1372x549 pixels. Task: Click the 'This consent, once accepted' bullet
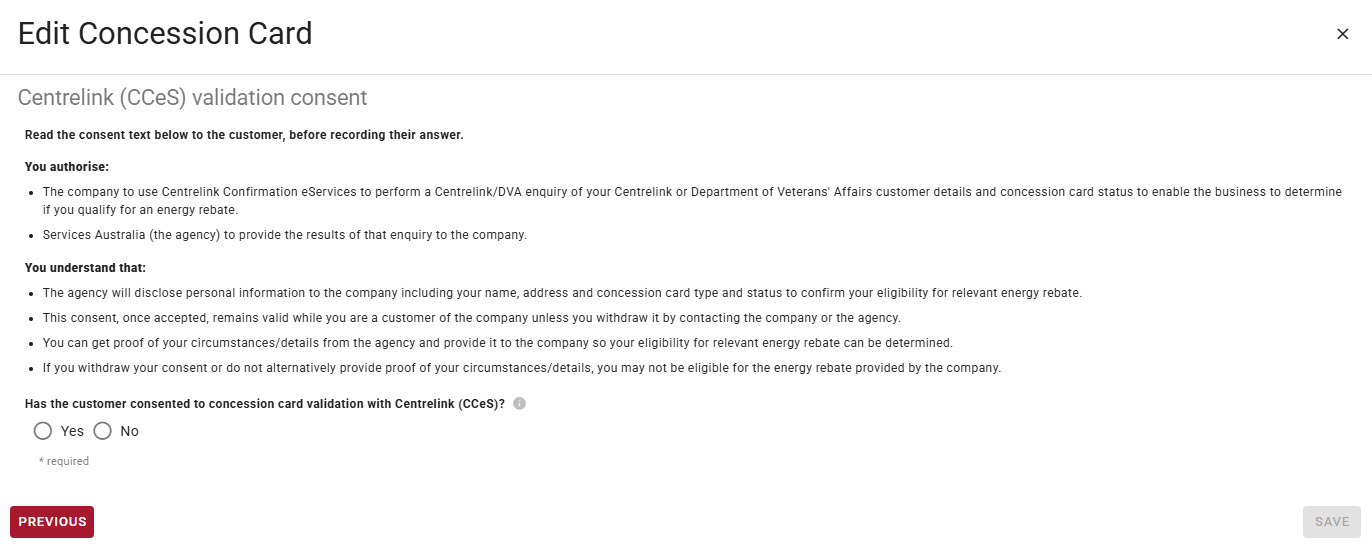tap(472, 318)
